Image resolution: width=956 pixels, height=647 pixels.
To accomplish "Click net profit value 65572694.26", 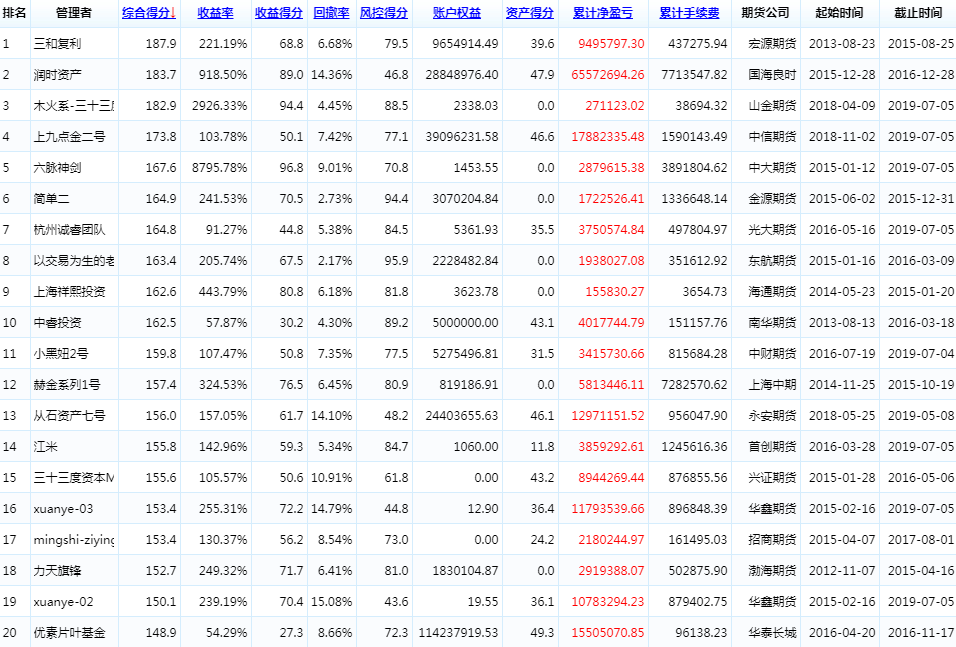I will pos(608,75).
